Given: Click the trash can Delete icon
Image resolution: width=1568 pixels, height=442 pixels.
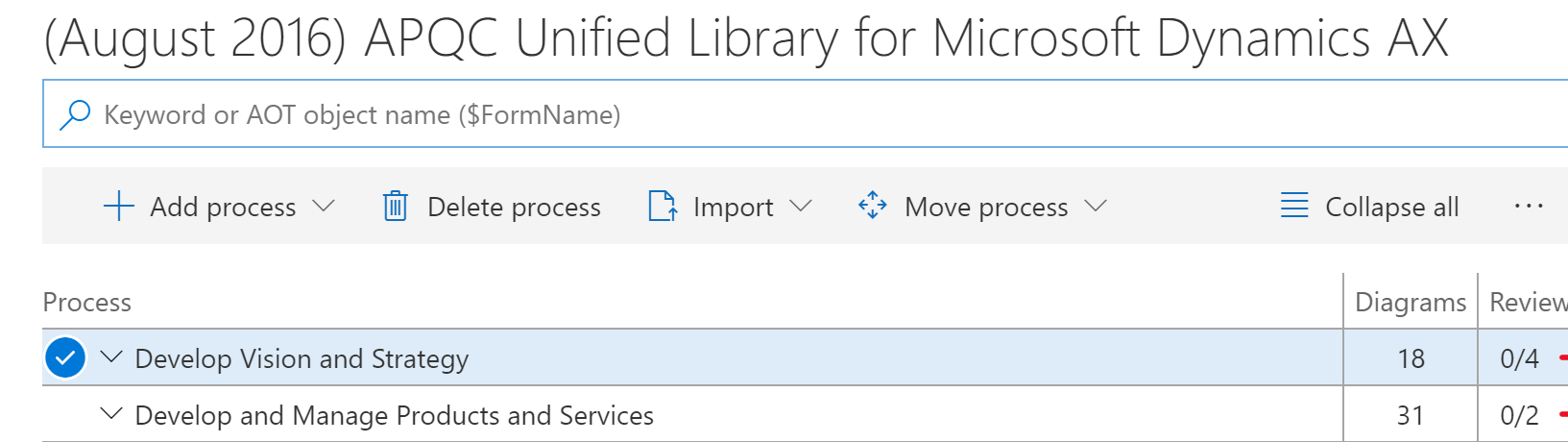Looking at the screenshot, I should [395, 206].
